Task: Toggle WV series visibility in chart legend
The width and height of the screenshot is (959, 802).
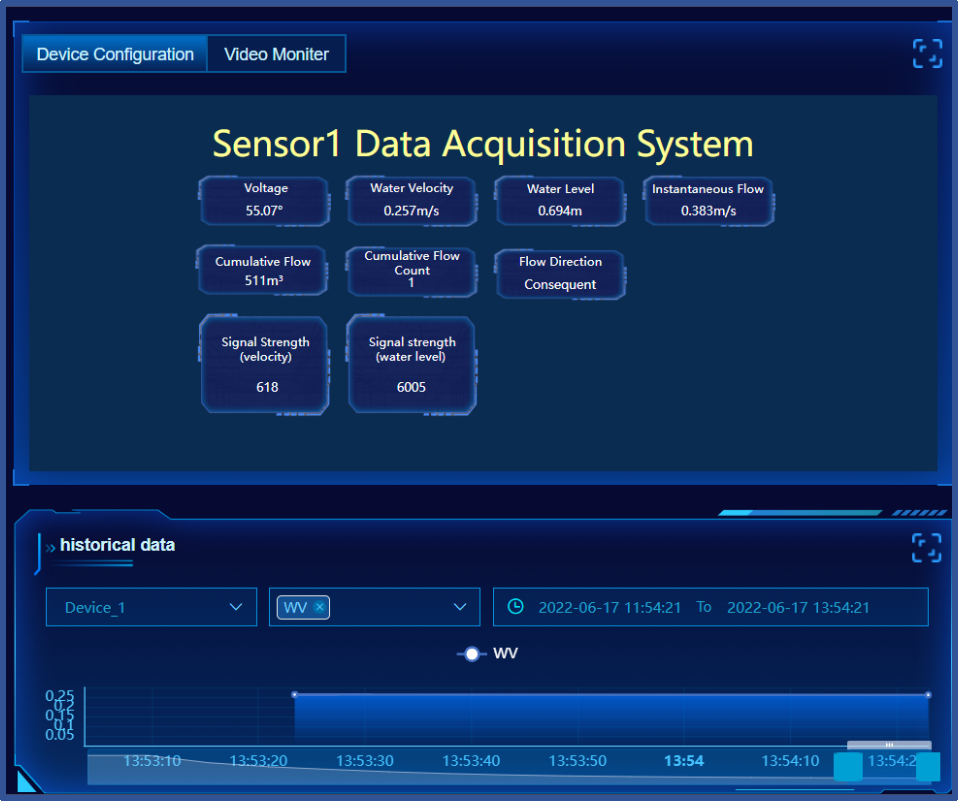Action: pyautogui.click(x=486, y=653)
